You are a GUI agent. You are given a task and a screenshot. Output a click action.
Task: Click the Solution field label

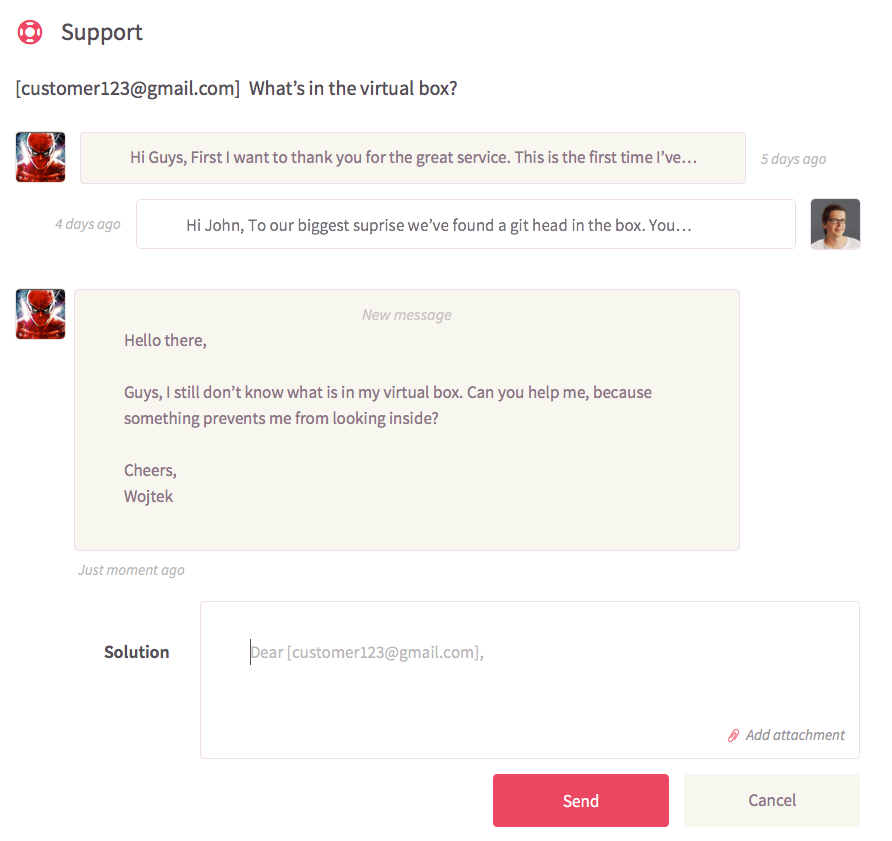tap(137, 652)
